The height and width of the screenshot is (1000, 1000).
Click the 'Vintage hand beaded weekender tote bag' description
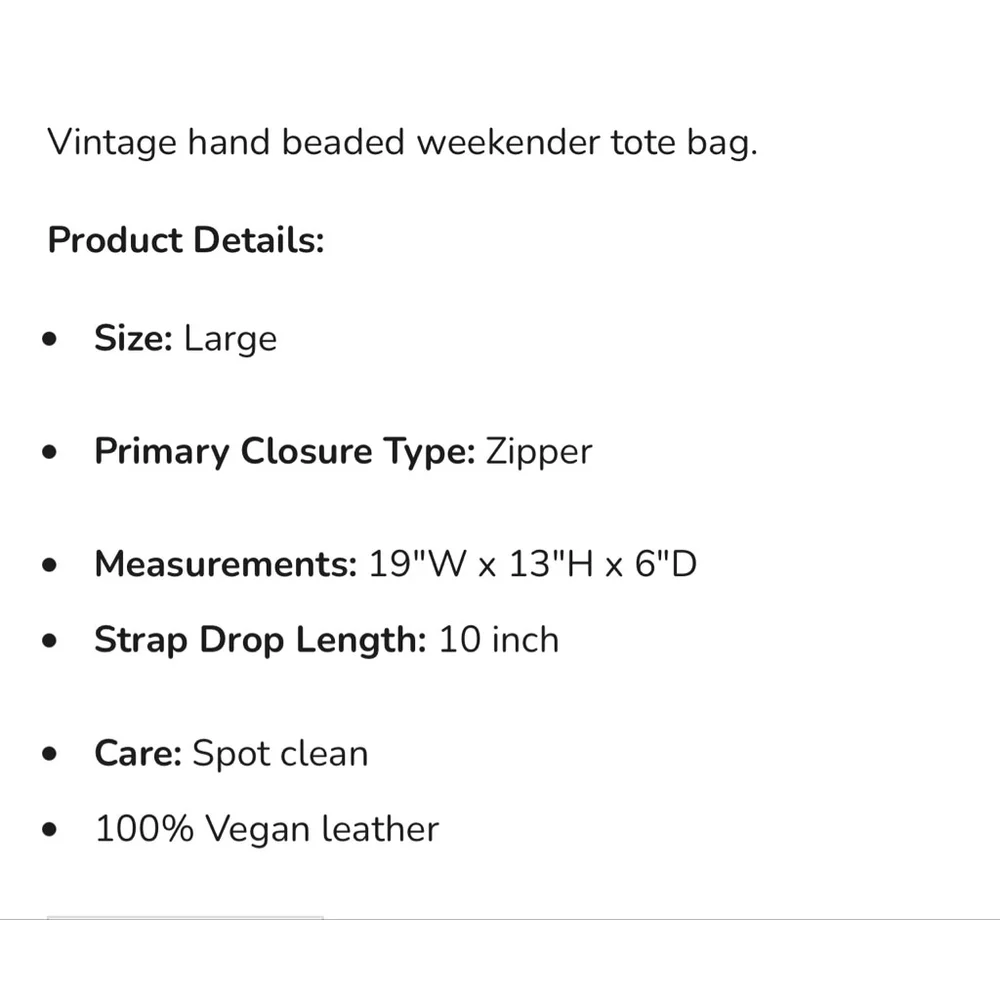point(402,142)
